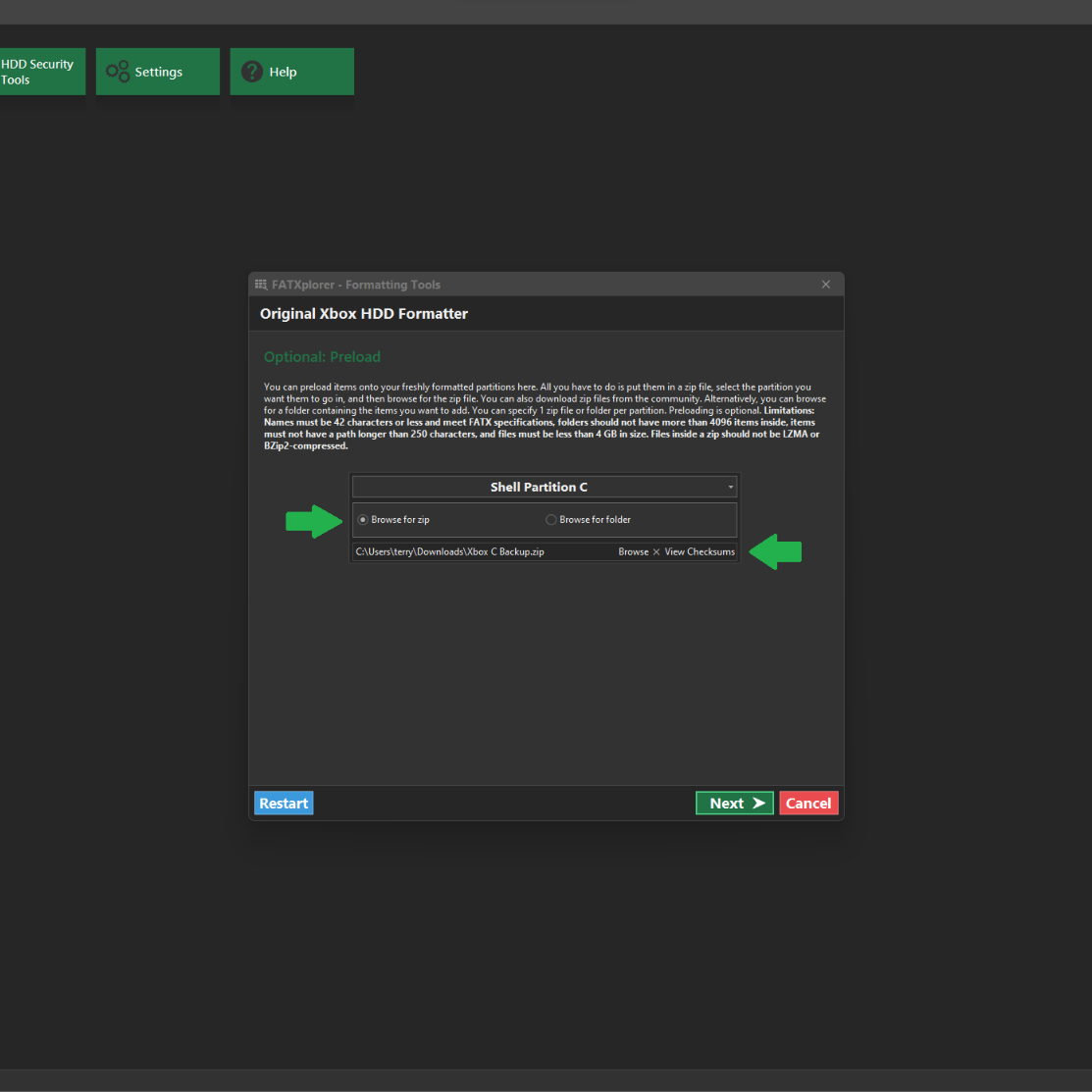
Task: Select the Browse for folder radio button
Action: pos(550,520)
